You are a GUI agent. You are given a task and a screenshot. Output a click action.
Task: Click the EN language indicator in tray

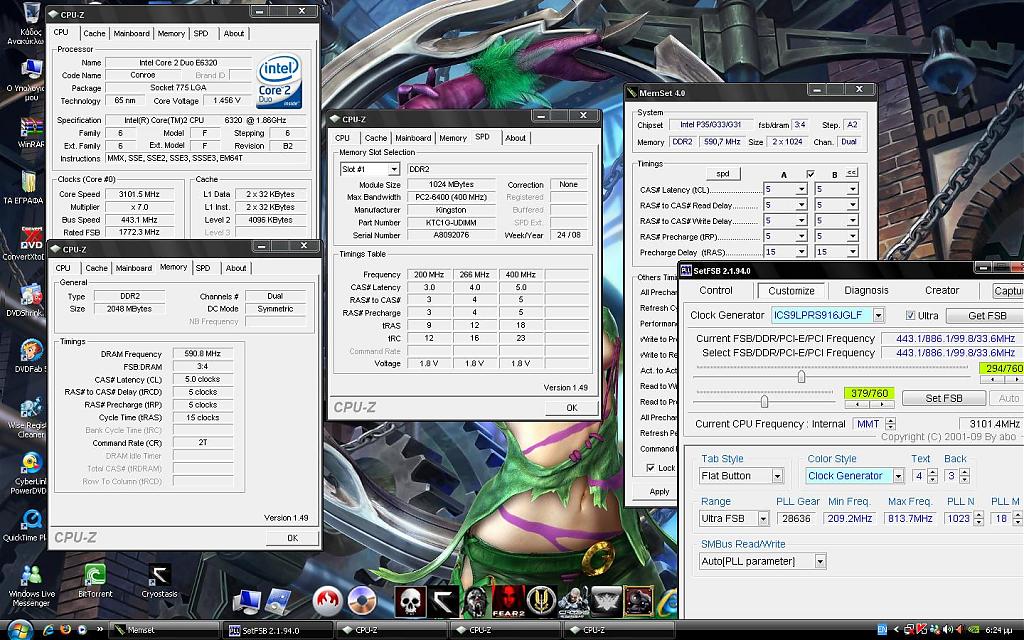[882, 630]
